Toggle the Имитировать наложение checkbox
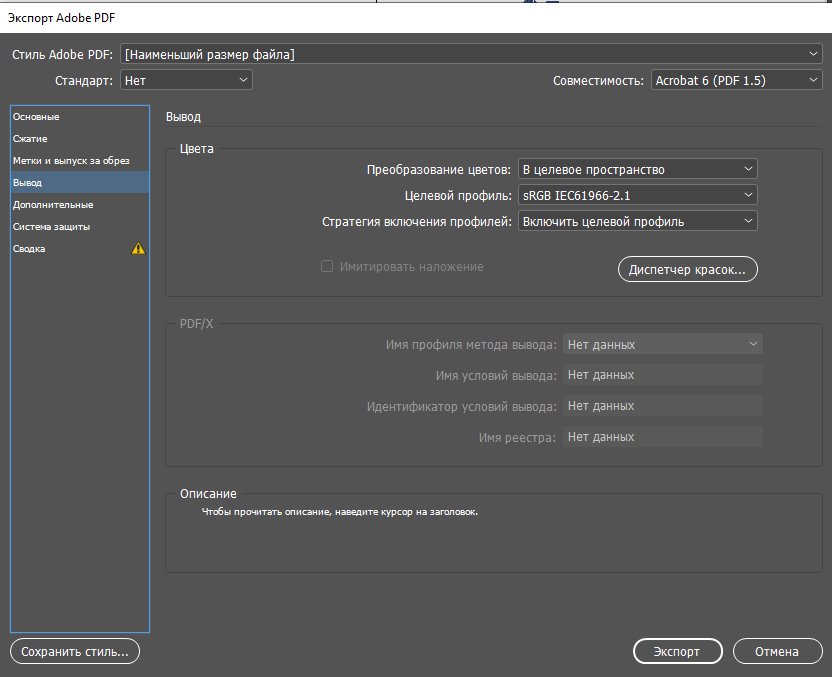Screen dimensions: 832x677 pyautogui.click(x=326, y=267)
